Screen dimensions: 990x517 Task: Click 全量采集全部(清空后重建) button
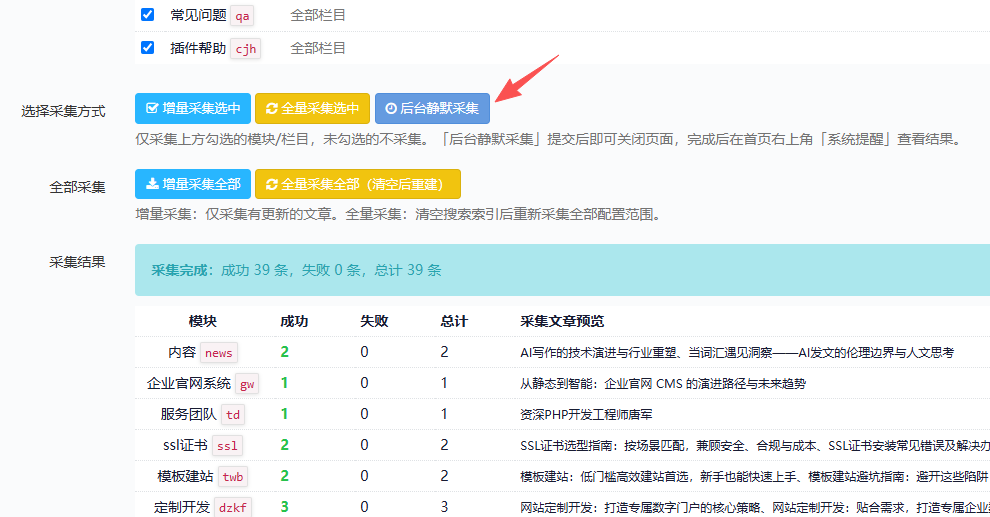[x=357, y=184]
